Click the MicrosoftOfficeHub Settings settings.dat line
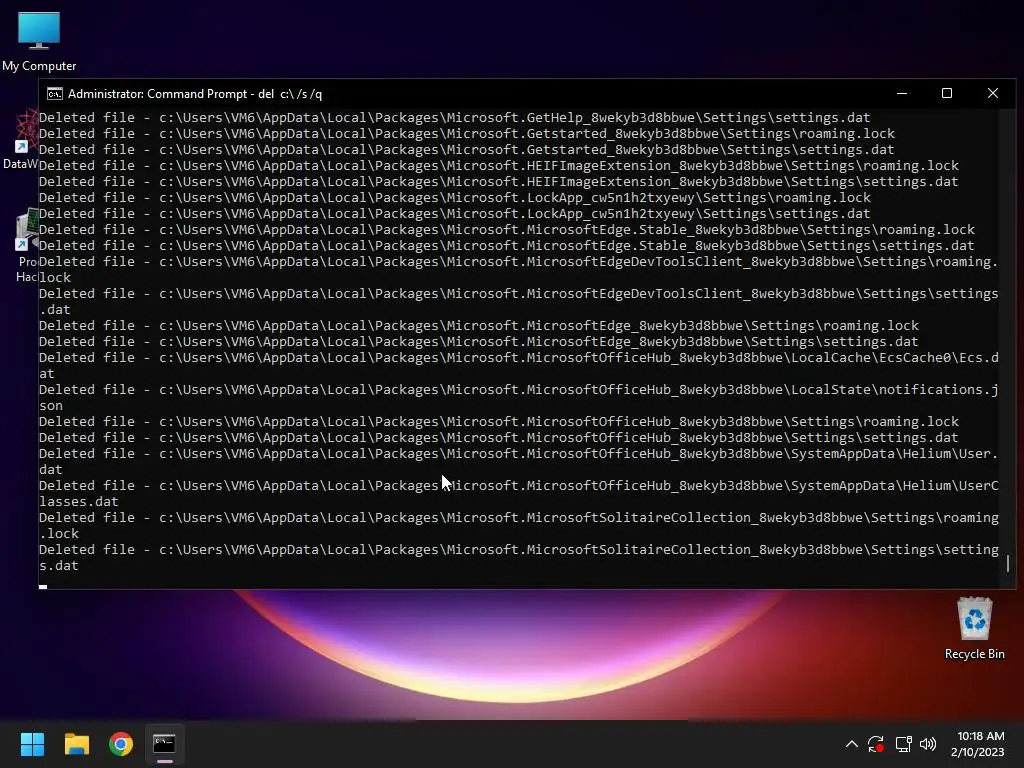 point(499,438)
